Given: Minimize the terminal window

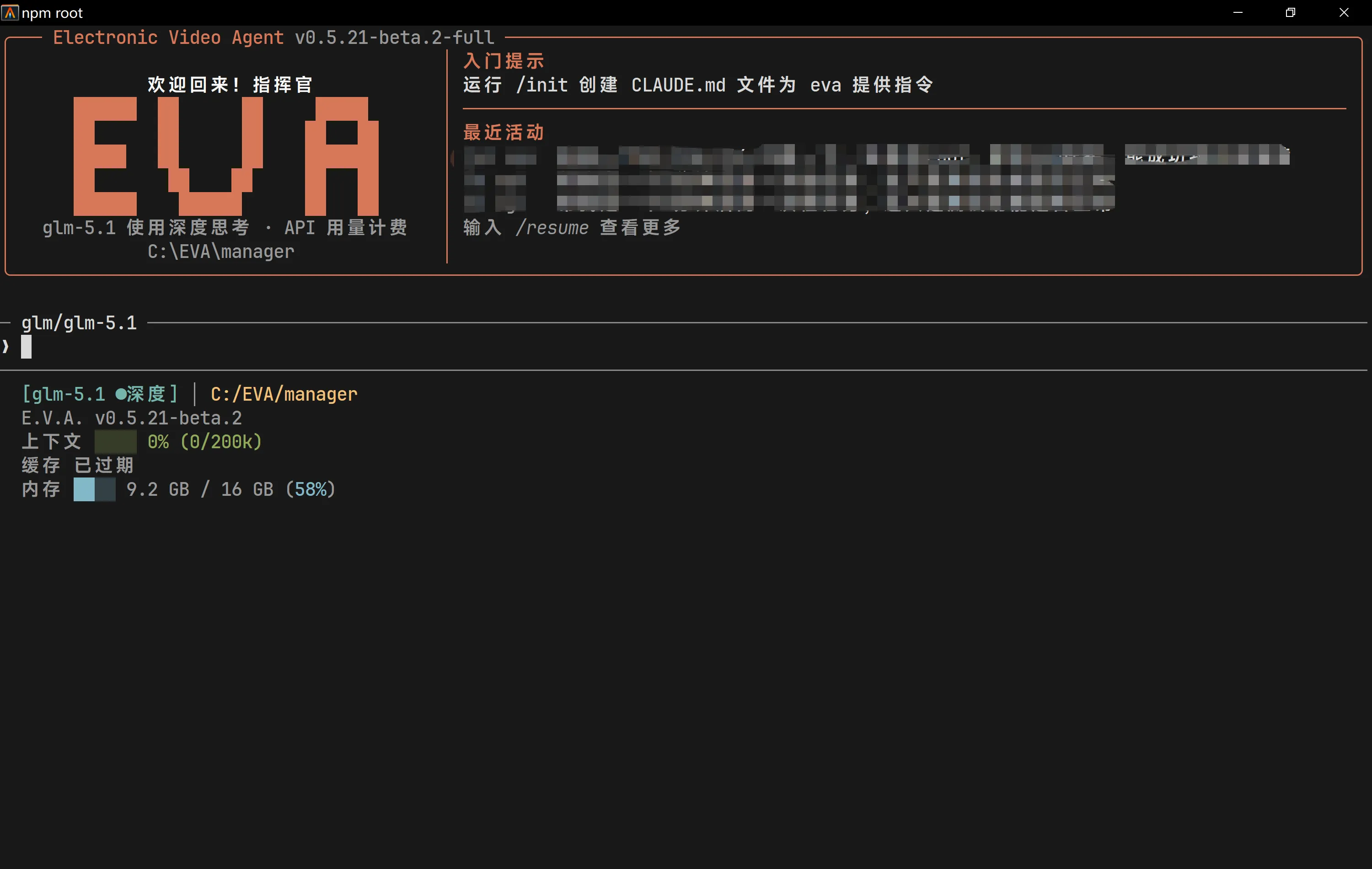Looking at the screenshot, I should tap(1238, 12).
